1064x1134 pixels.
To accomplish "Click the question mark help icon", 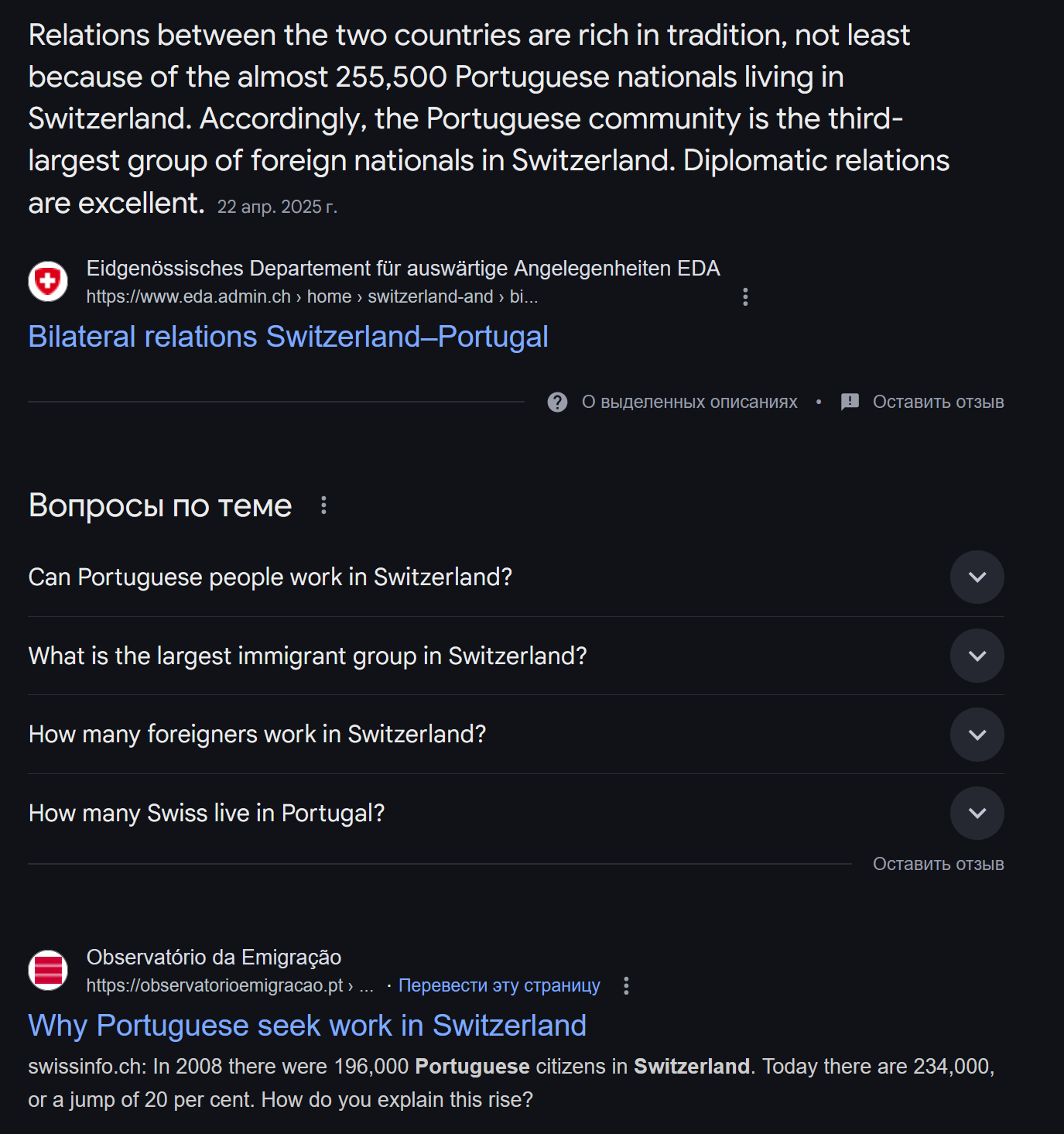I will [557, 402].
